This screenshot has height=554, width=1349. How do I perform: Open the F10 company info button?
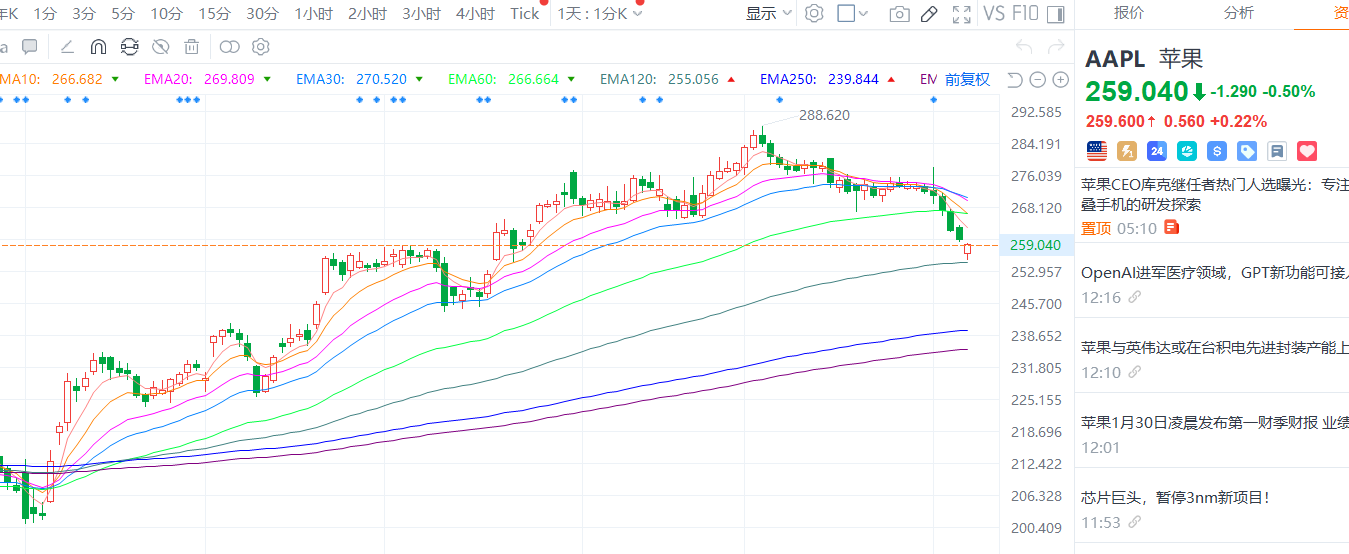click(1025, 14)
